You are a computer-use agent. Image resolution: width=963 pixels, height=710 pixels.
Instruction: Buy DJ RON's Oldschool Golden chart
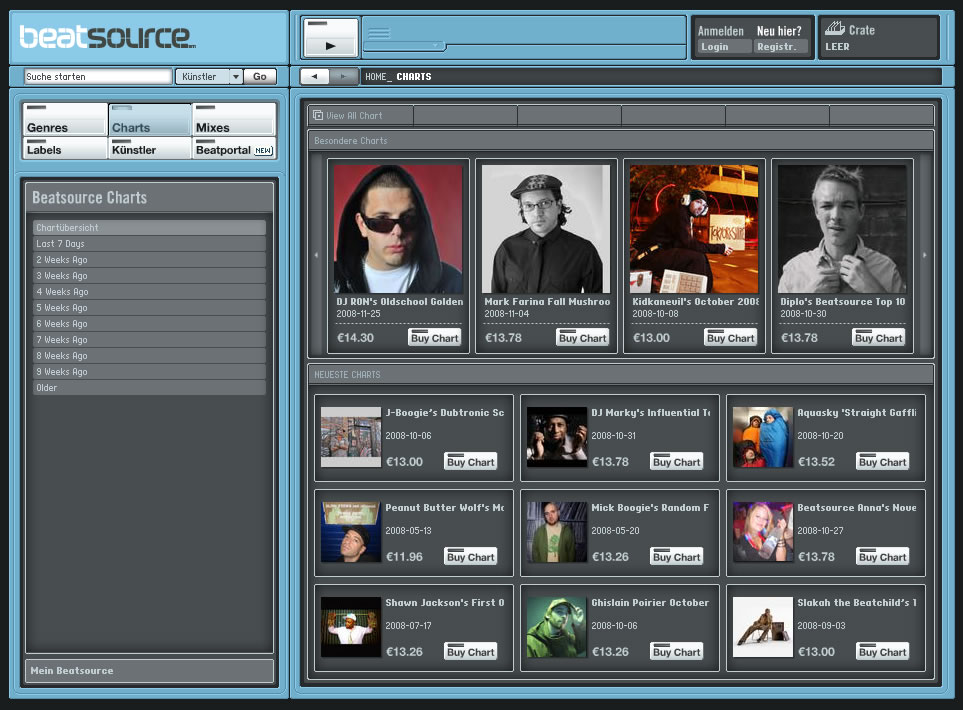click(x=435, y=337)
